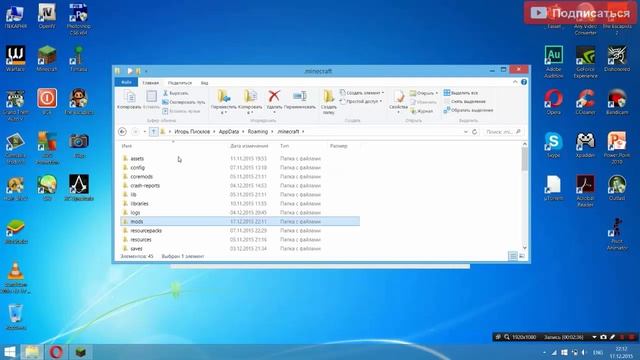Sort by Дата изменения column header
Screen dimensions: 640x360
tap(249, 146)
